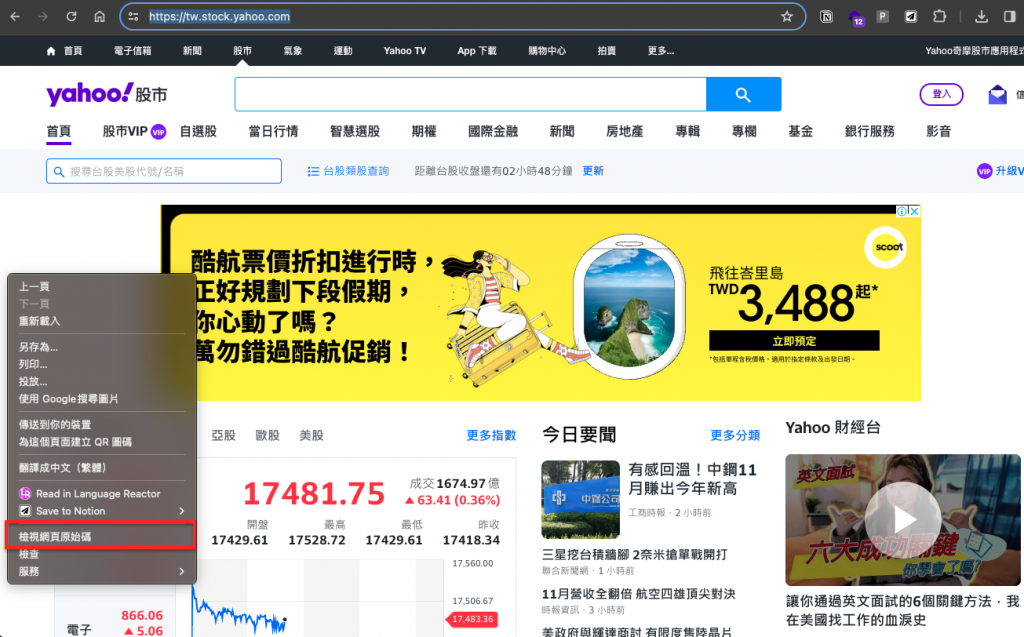Reload the page with the refresh icon

[71, 16]
